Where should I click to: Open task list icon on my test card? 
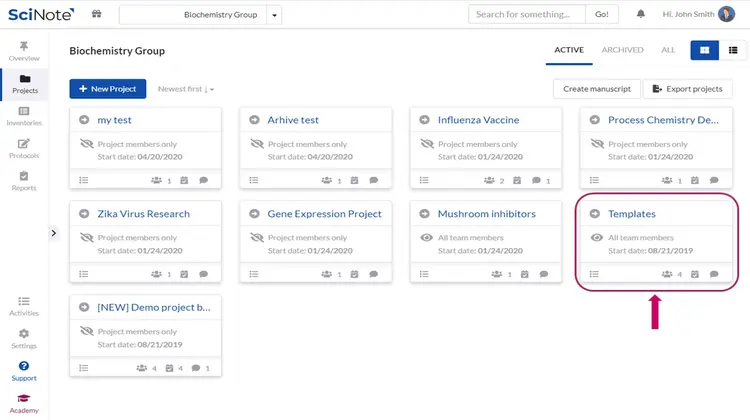coord(84,180)
